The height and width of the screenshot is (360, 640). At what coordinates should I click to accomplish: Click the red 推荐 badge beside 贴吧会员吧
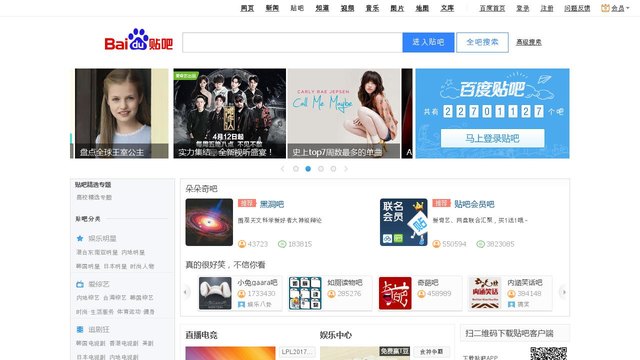(x=442, y=203)
